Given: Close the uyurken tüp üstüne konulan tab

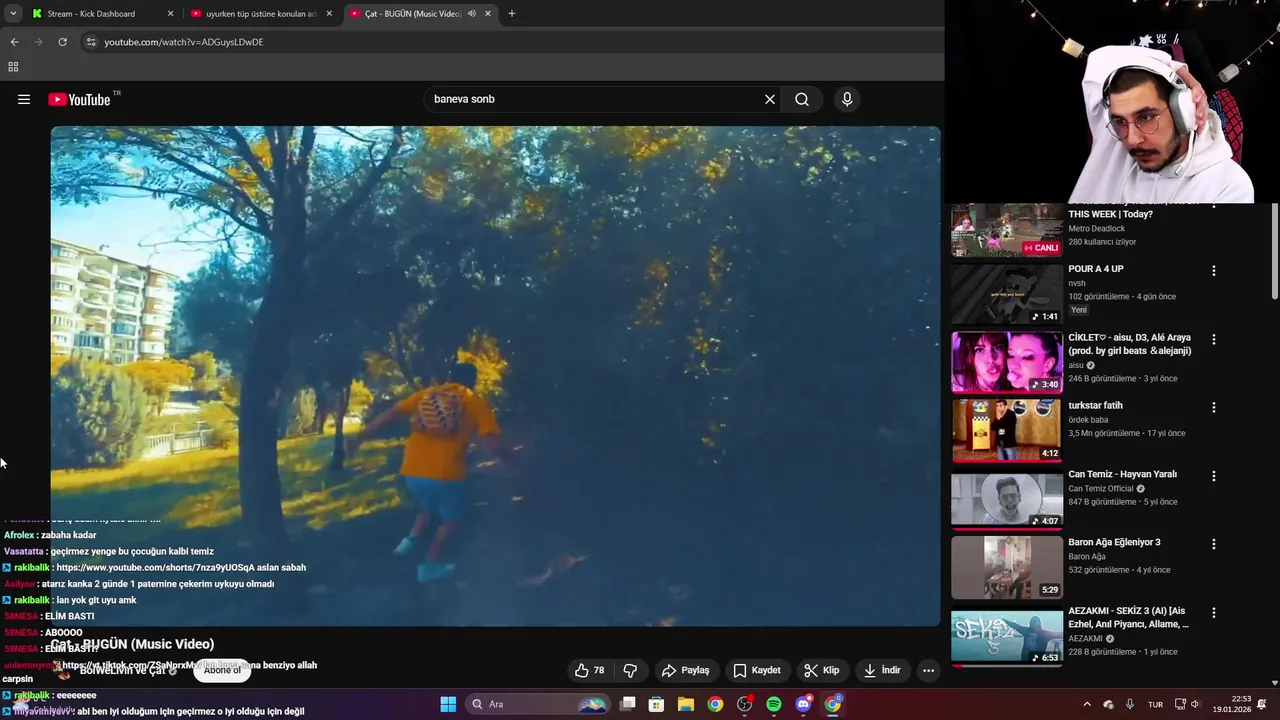Looking at the screenshot, I should [328, 14].
